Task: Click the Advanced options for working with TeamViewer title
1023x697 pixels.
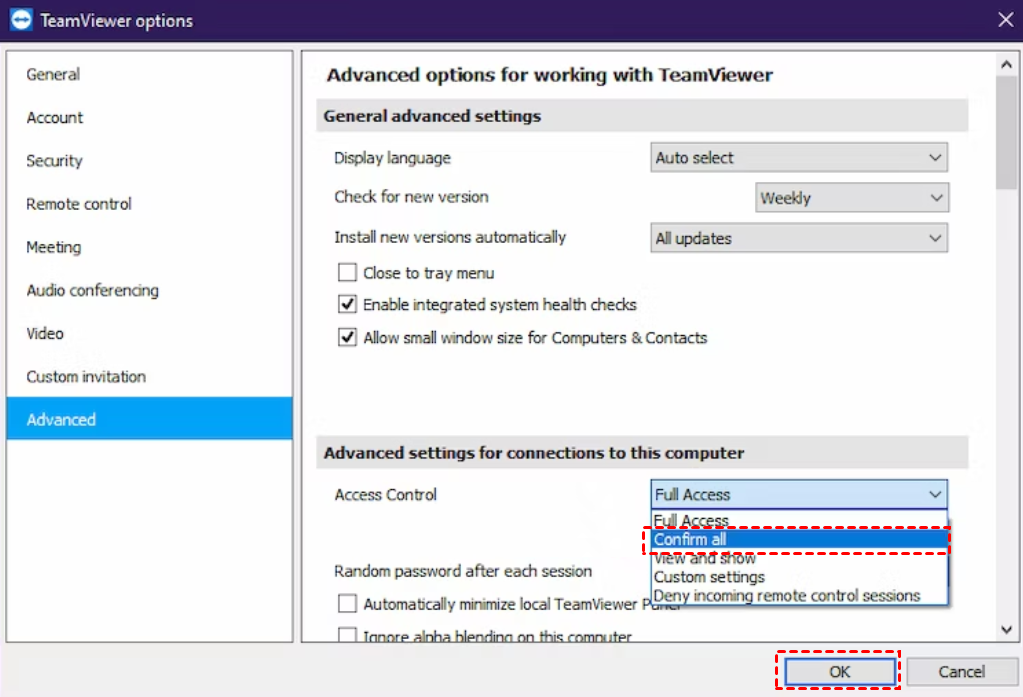Action: click(x=549, y=75)
